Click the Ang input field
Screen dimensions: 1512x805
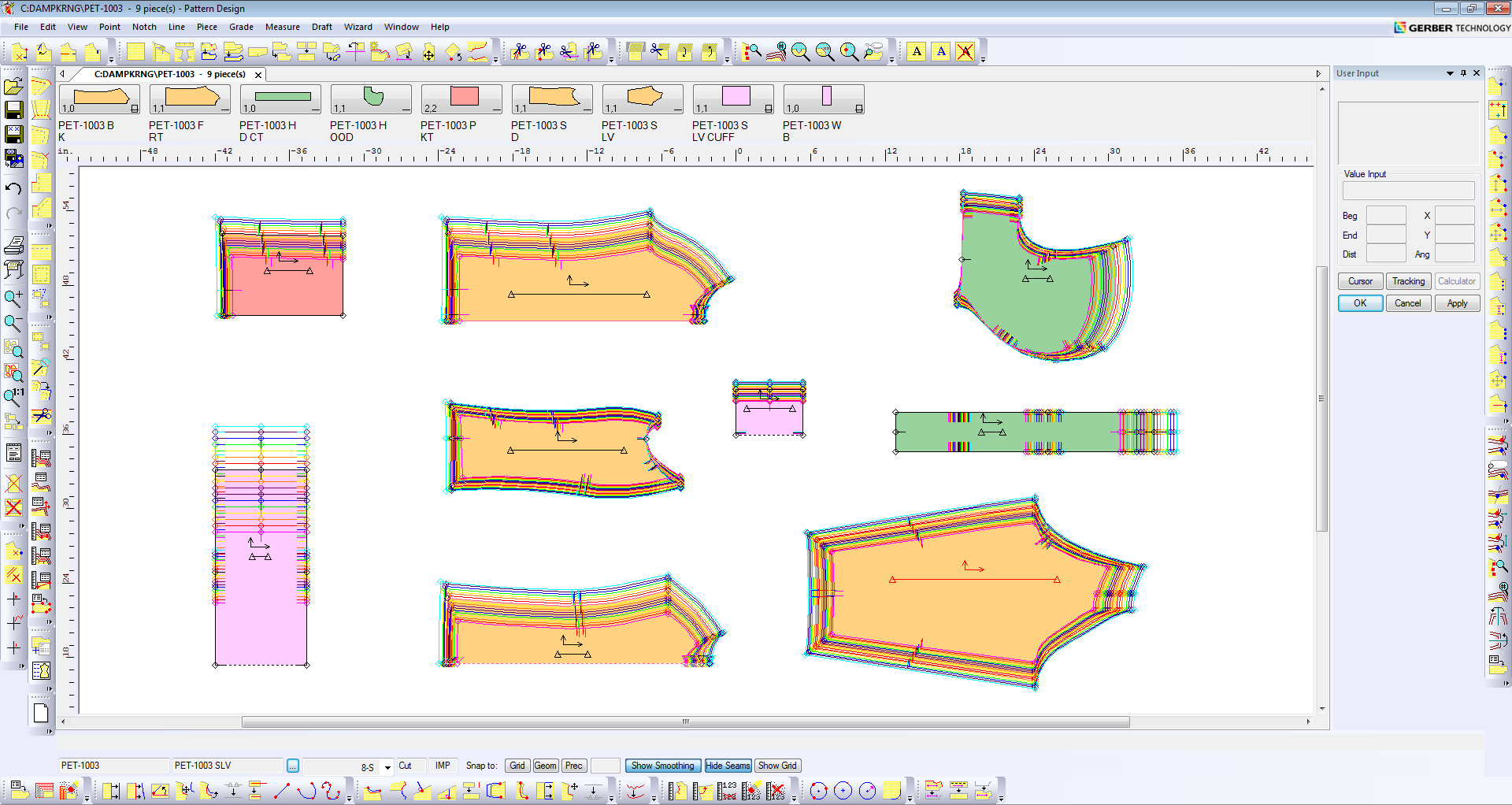point(1455,254)
